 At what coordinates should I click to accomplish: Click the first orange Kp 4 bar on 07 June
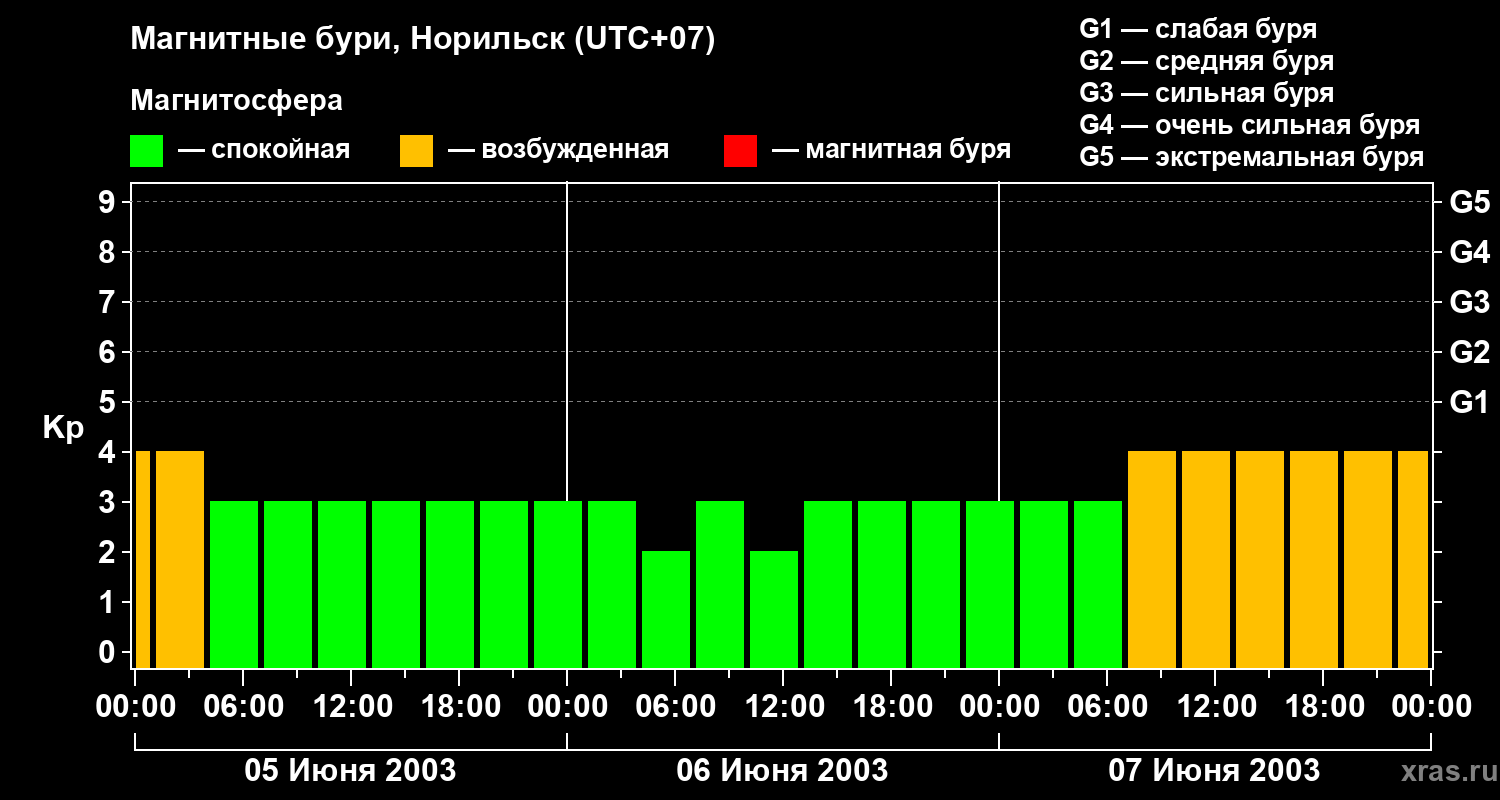(x=1152, y=559)
